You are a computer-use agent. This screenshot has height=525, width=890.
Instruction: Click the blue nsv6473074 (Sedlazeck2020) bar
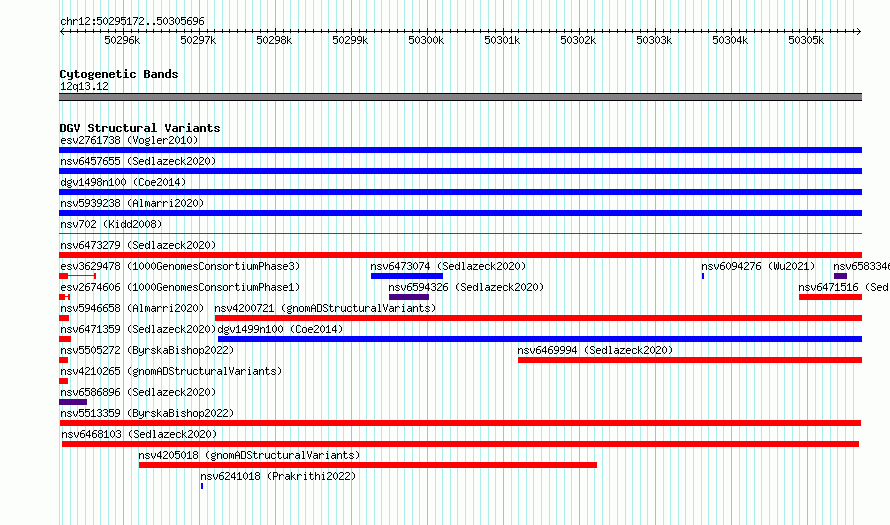coord(406,276)
